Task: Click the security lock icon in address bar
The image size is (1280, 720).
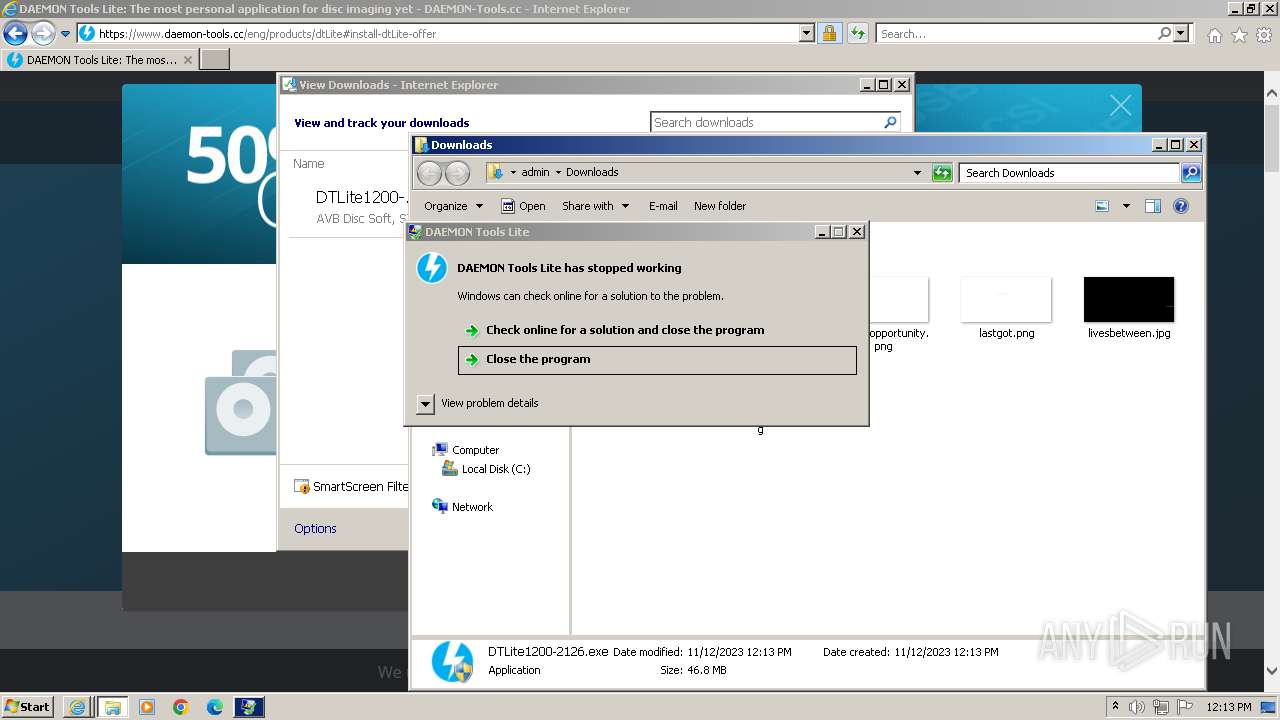Action: coord(829,33)
